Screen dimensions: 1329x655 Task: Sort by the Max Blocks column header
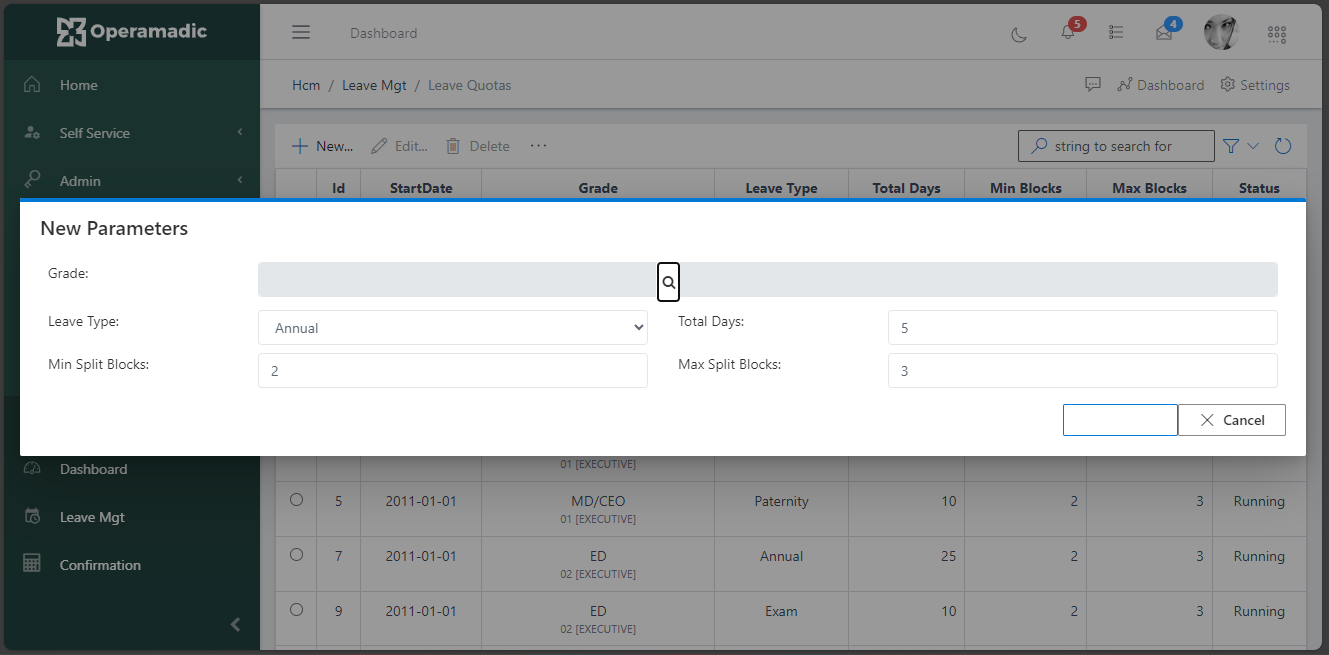click(x=1149, y=188)
